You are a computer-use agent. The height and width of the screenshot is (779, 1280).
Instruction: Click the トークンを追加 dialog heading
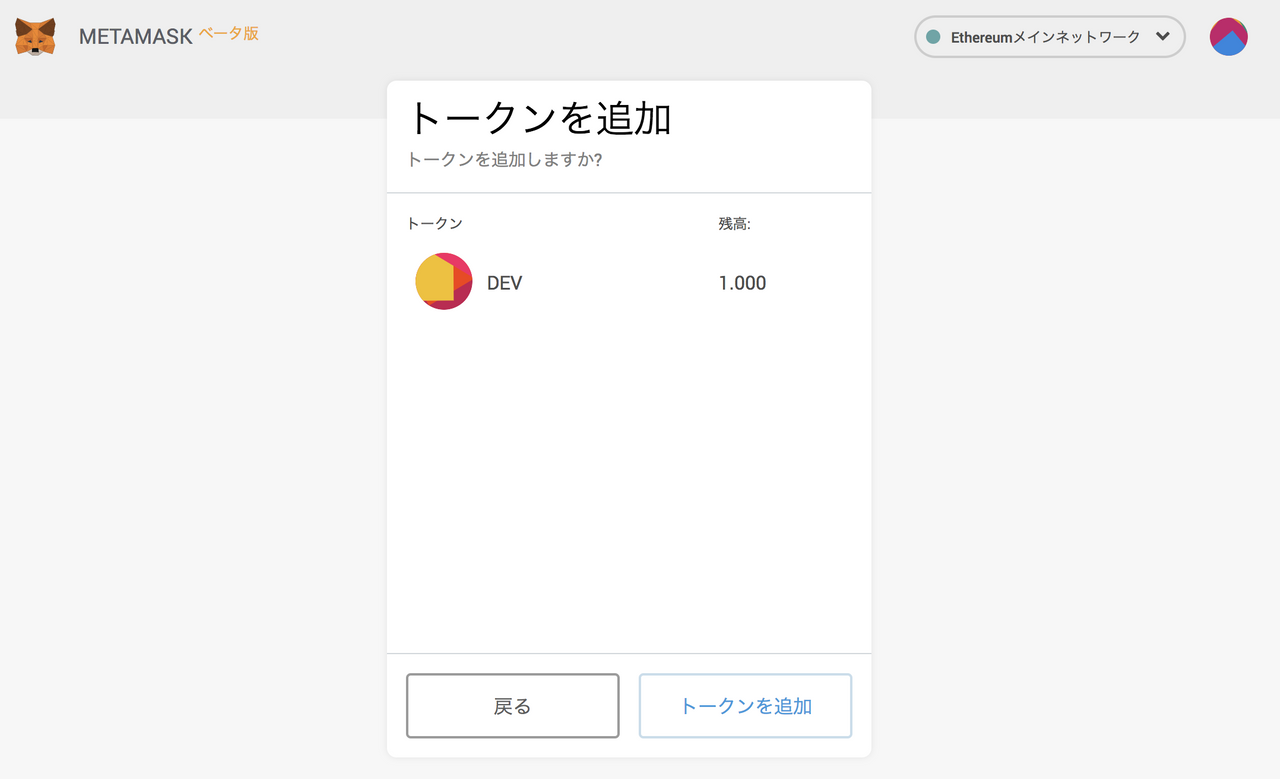pyautogui.click(x=539, y=119)
